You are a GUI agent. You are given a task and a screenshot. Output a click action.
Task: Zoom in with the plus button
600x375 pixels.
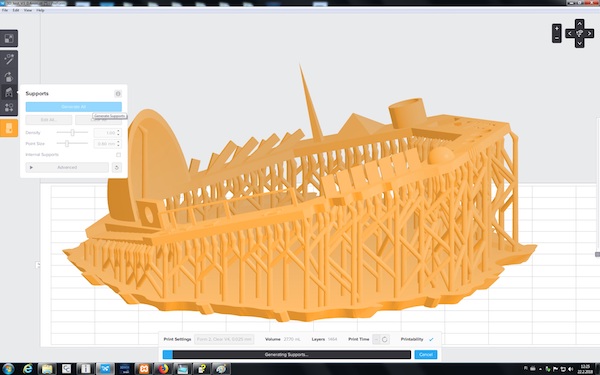click(x=557, y=29)
